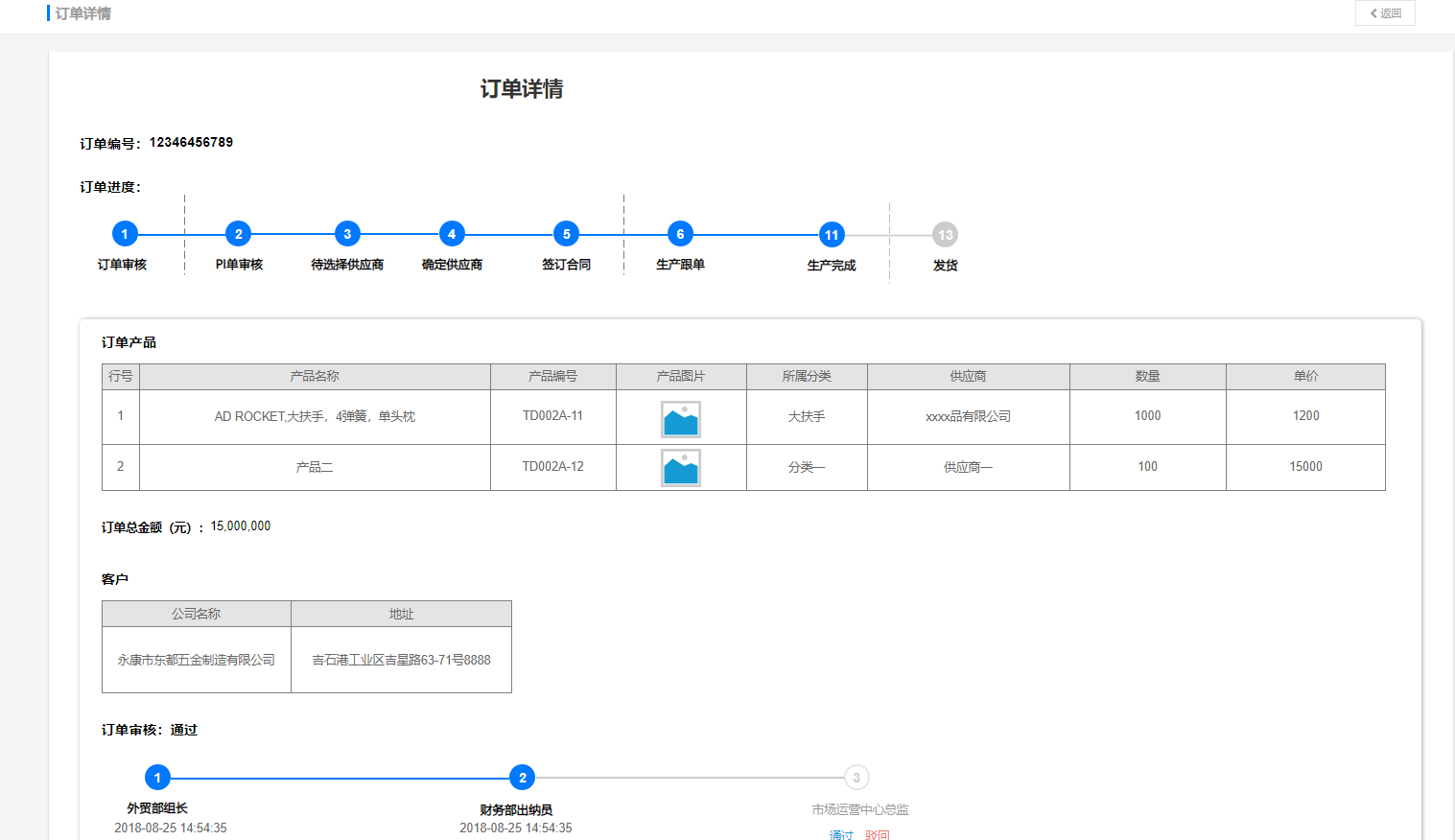Select progress step 5 签订合同
The image size is (1455, 840).
pos(567,234)
